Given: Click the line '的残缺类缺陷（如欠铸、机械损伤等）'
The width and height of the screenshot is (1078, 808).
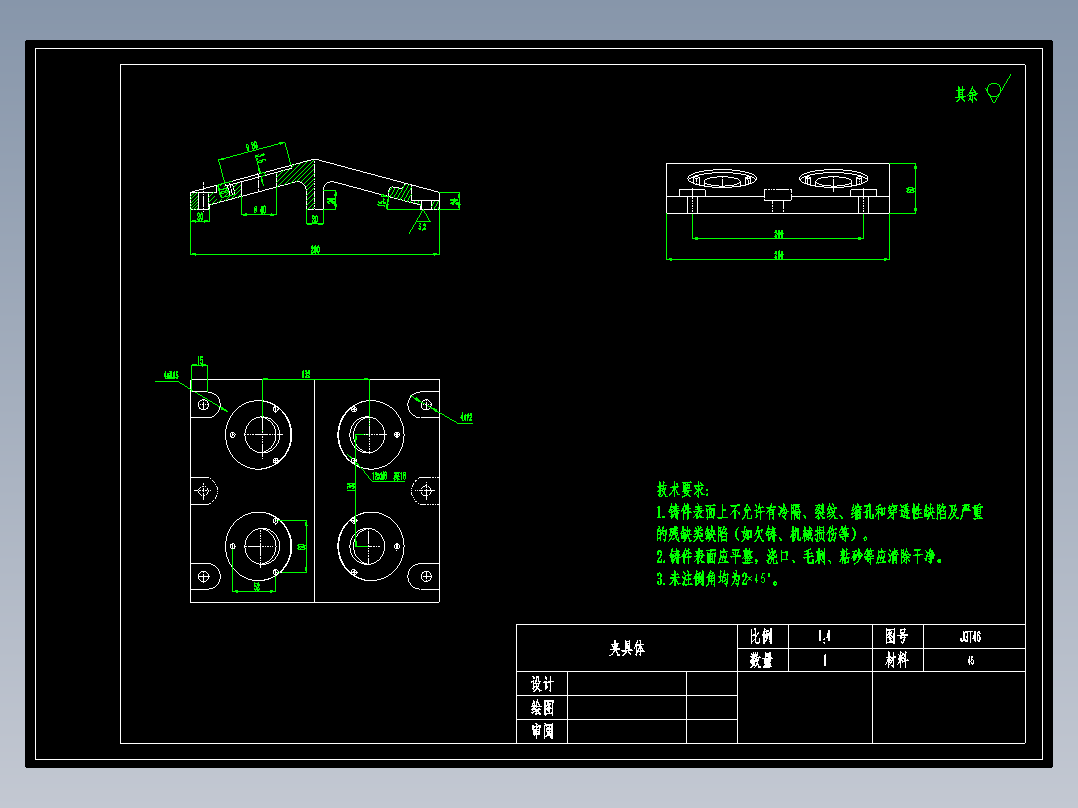Looking at the screenshot, I should tap(762, 534).
